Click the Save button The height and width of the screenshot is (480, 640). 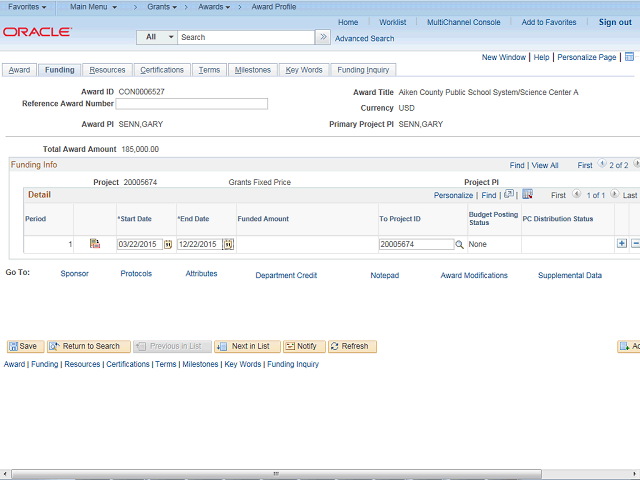coord(26,347)
